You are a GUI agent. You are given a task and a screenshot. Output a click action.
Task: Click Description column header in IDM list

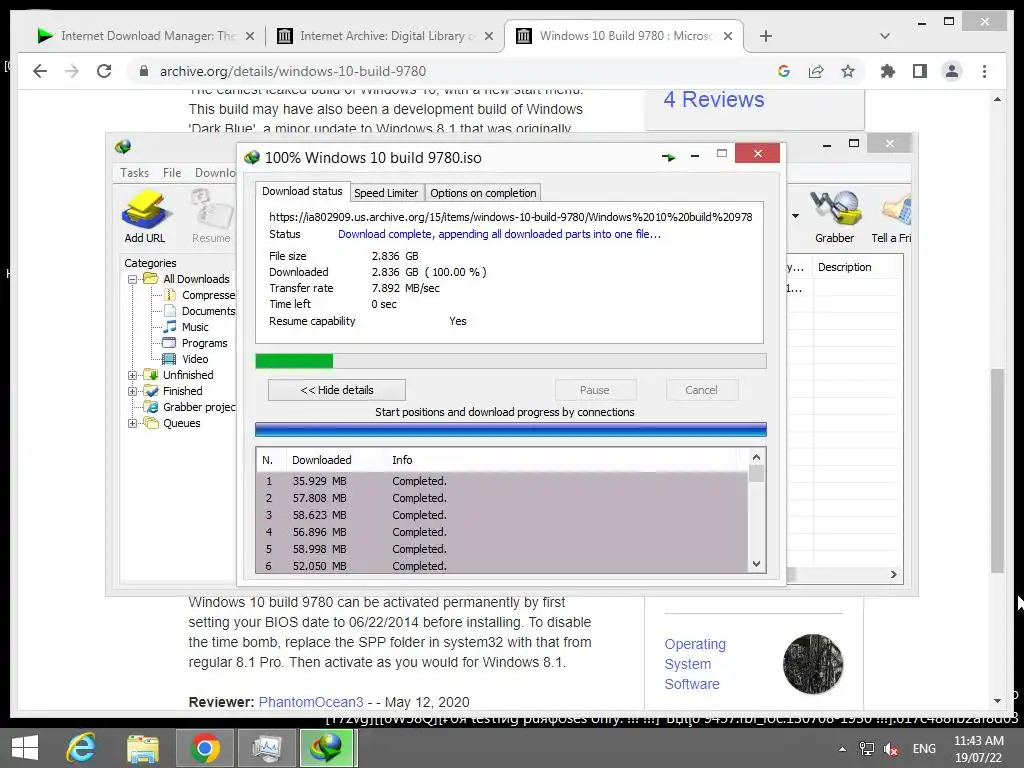[x=844, y=267]
